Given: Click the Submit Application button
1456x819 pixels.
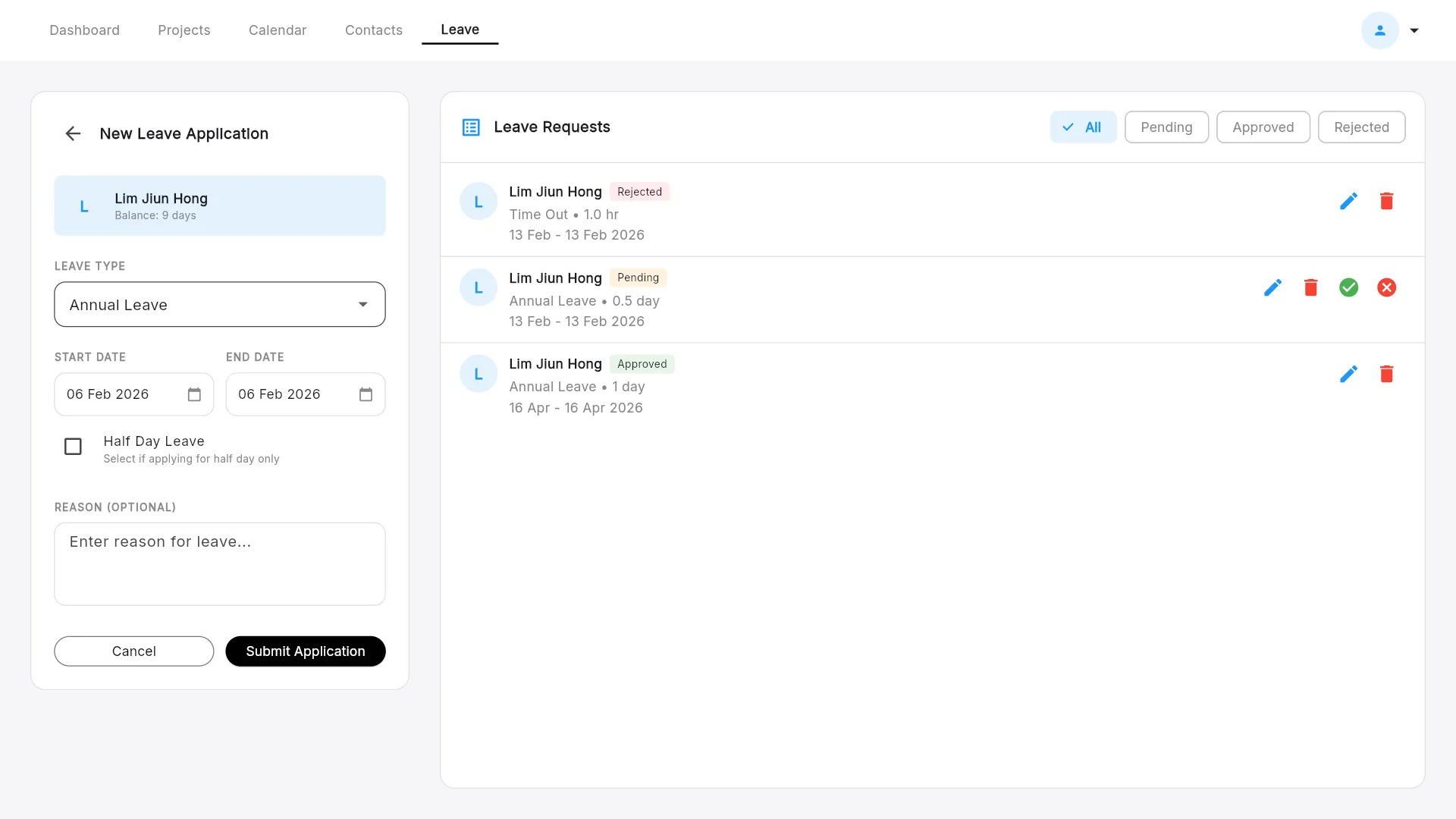Looking at the screenshot, I should coord(305,651).
